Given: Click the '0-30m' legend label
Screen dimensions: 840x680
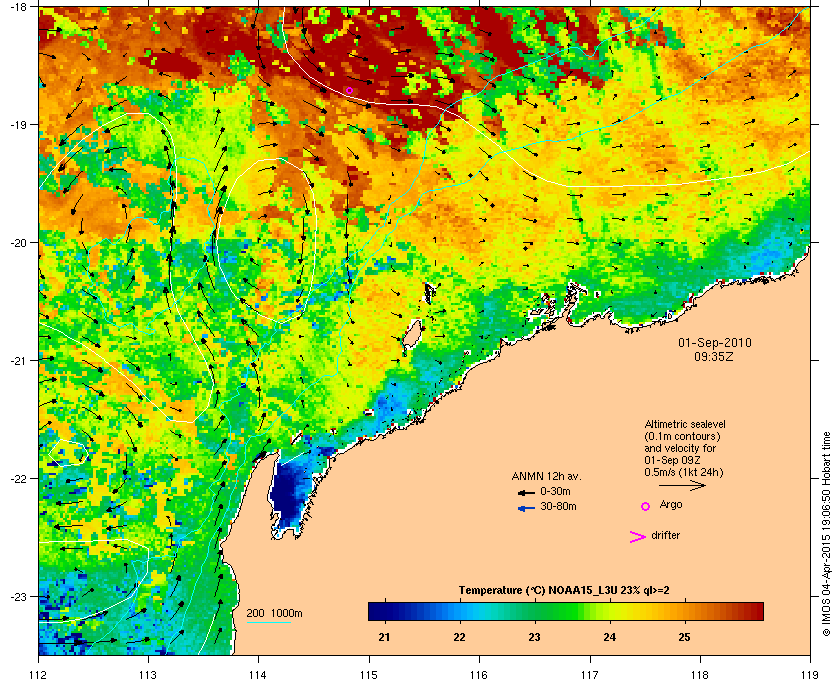Looking at the screenshot, I should [555, 491].
